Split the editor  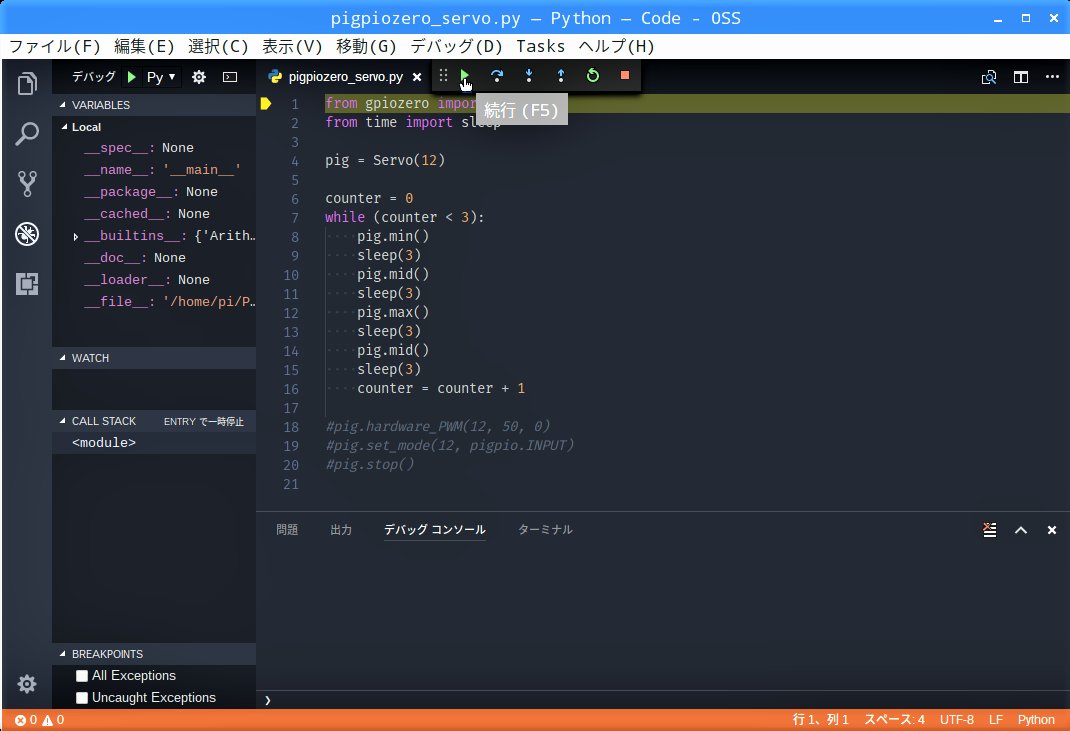(x=1021, y=77)
